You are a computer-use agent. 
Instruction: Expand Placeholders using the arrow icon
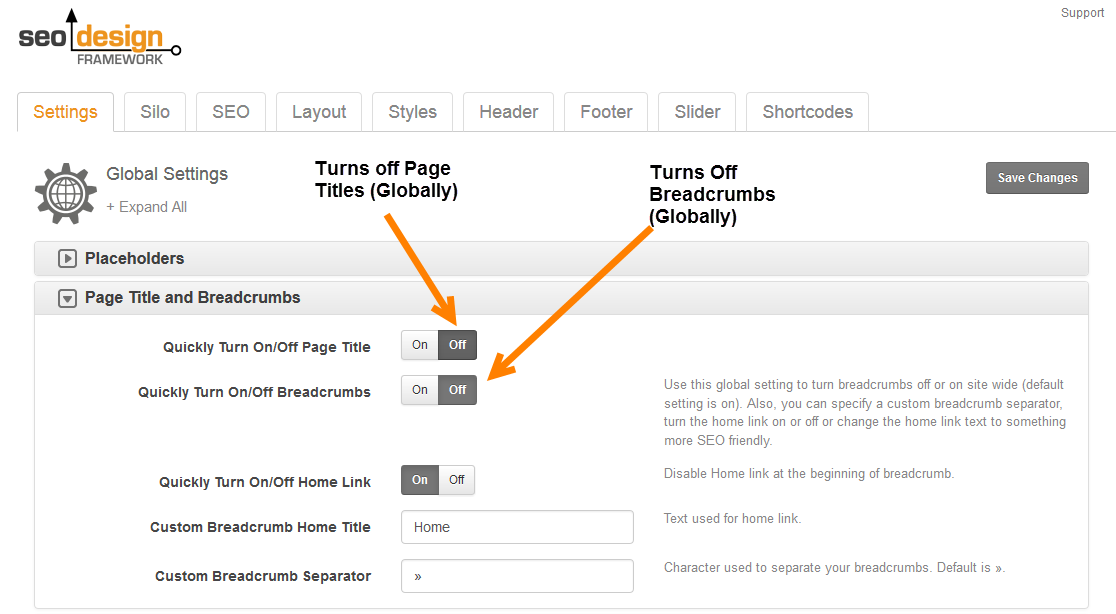(67, 258)
